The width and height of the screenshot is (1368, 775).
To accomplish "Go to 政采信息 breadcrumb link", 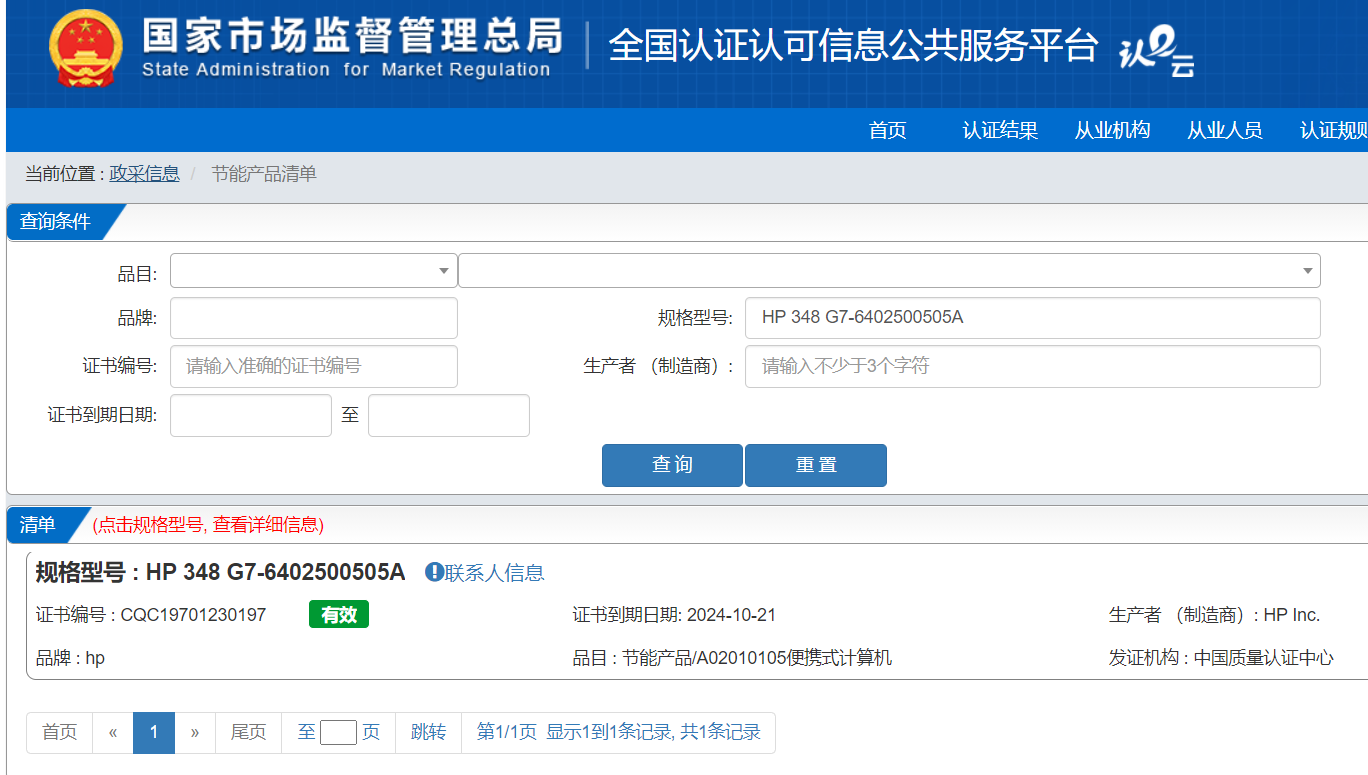I will 145,174.
